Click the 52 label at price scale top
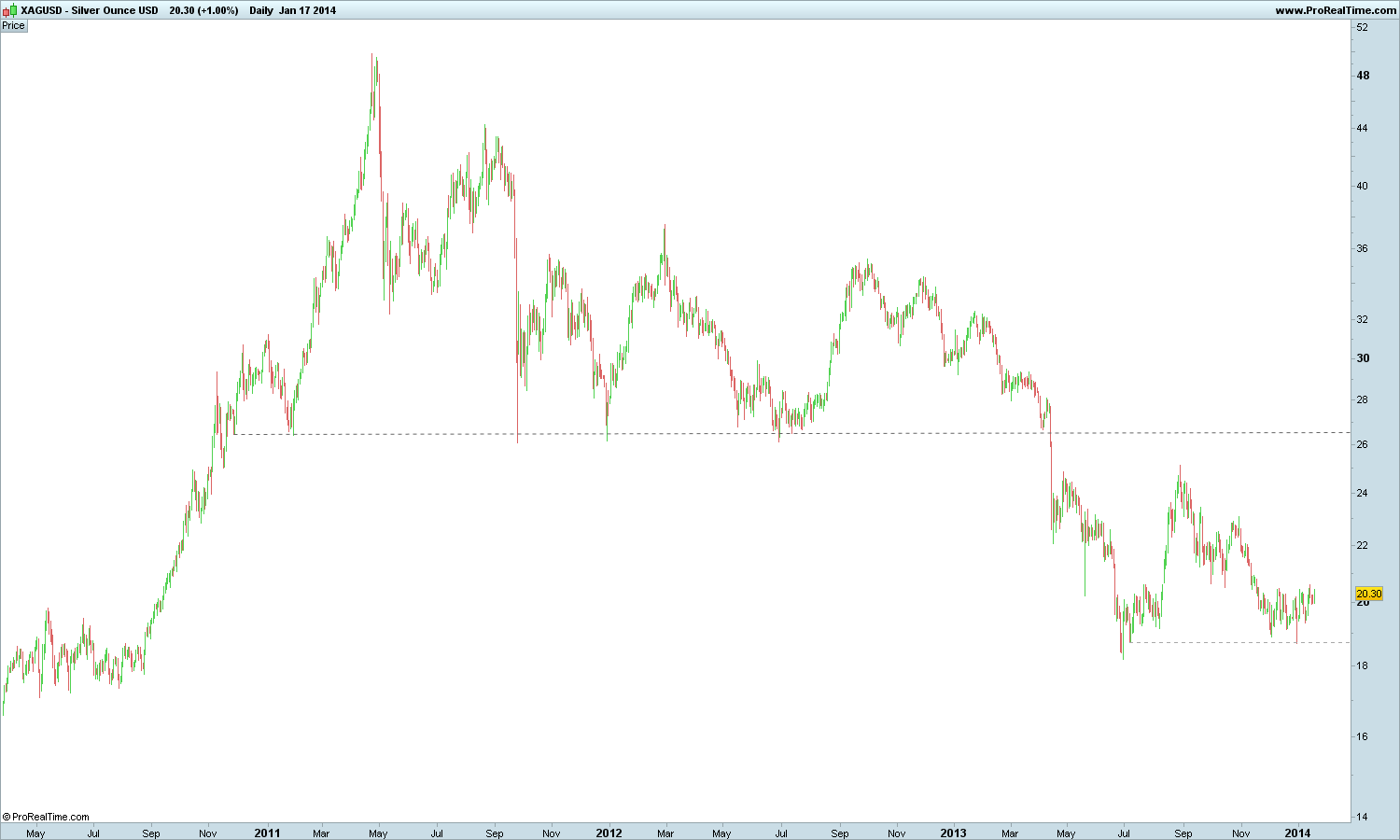Image resolution: width=1400 pixels, height=840 pixels. (x=1363, y=27)
